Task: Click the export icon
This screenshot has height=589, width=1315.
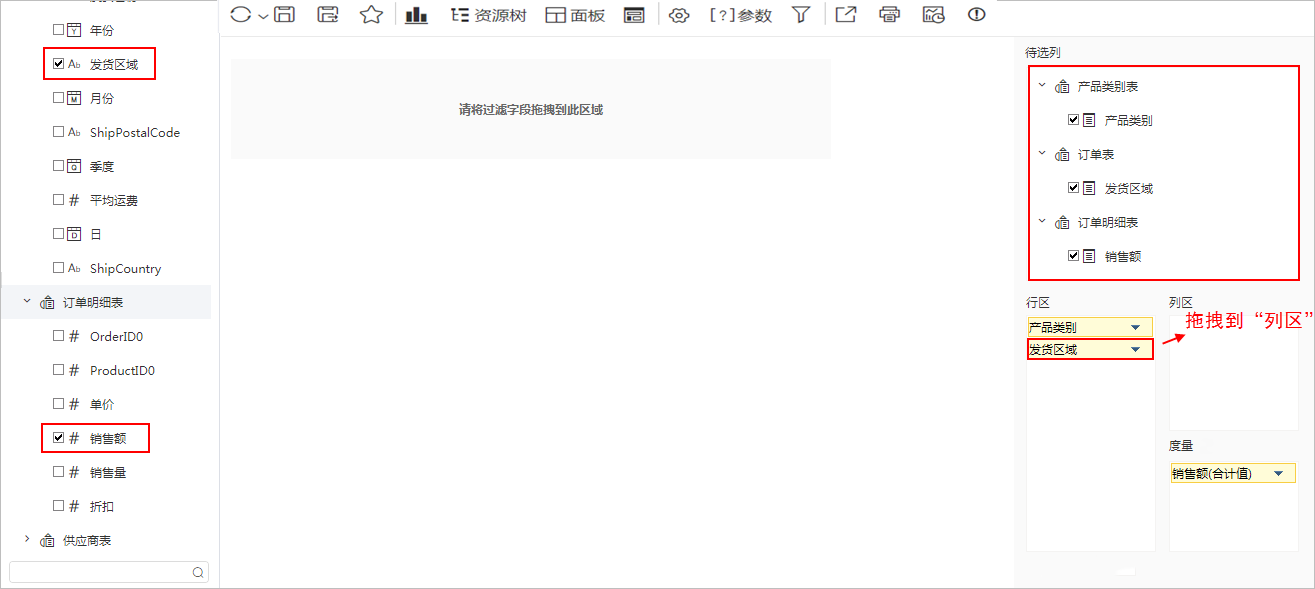Action: 846,14
